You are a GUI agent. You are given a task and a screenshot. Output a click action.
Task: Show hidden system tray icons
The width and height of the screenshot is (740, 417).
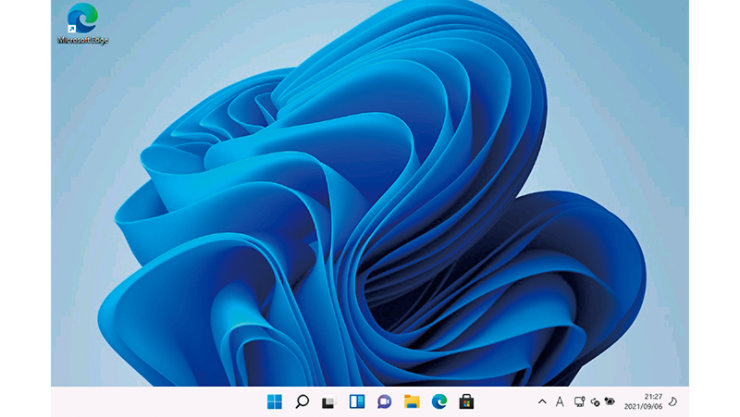click(x=542, y=402)
